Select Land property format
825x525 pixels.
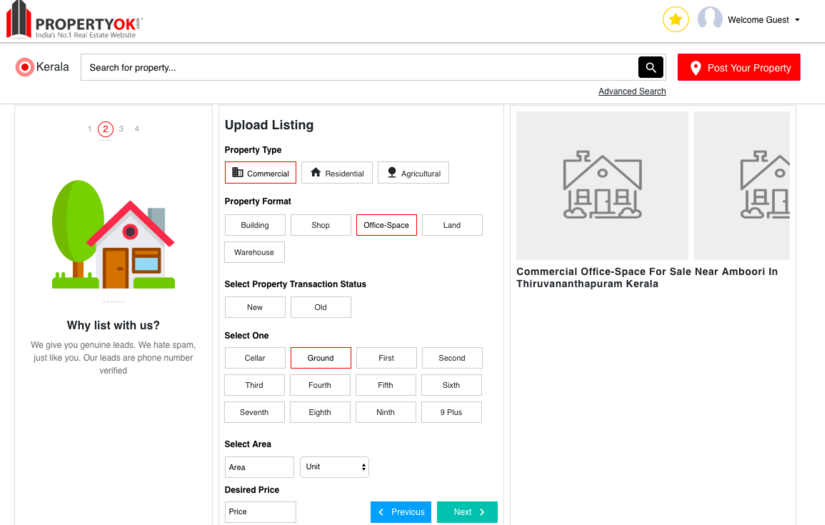pos(452,225)
